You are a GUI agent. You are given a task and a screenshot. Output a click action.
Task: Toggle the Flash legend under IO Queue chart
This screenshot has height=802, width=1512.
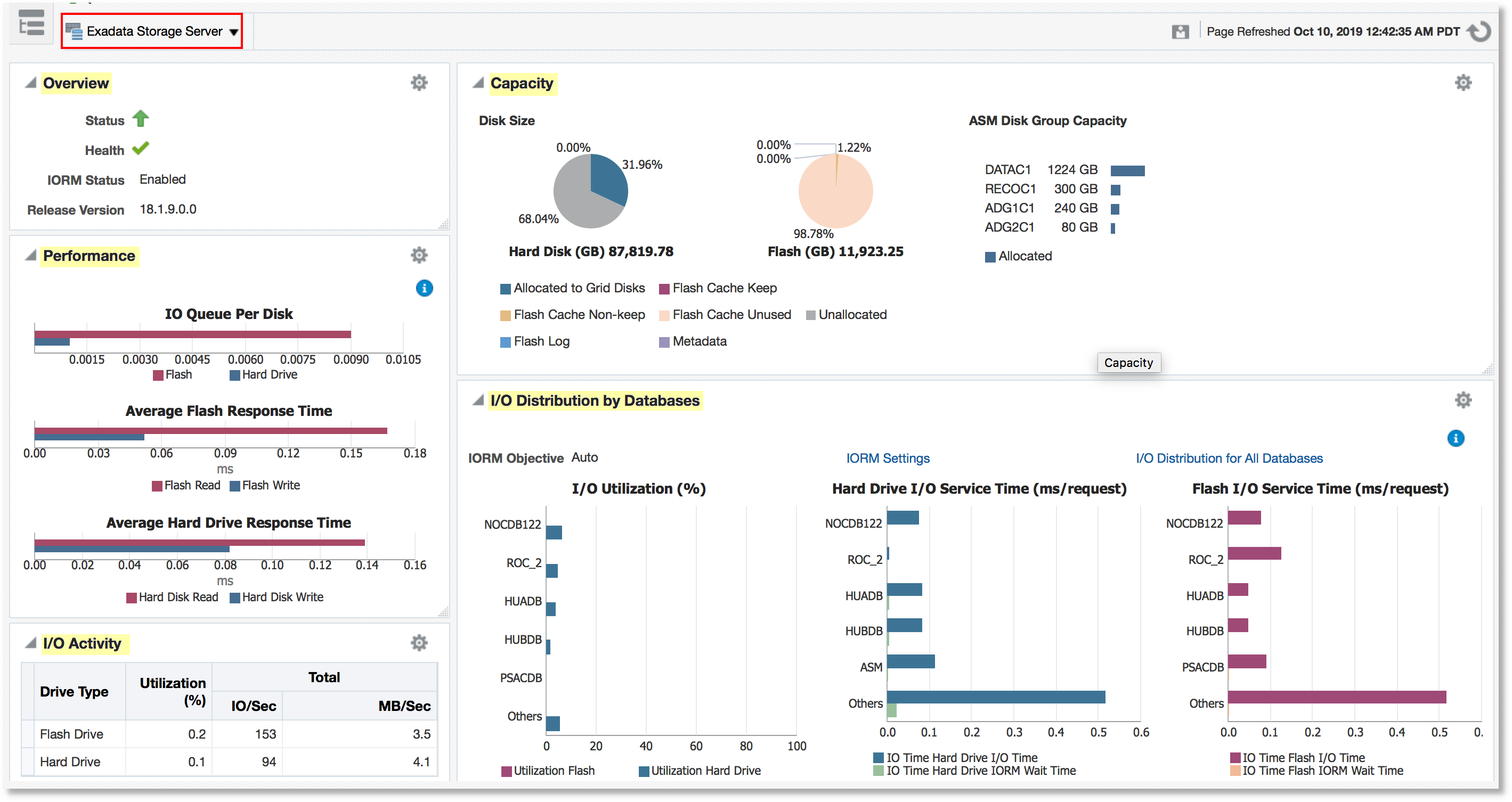(173, 374)
